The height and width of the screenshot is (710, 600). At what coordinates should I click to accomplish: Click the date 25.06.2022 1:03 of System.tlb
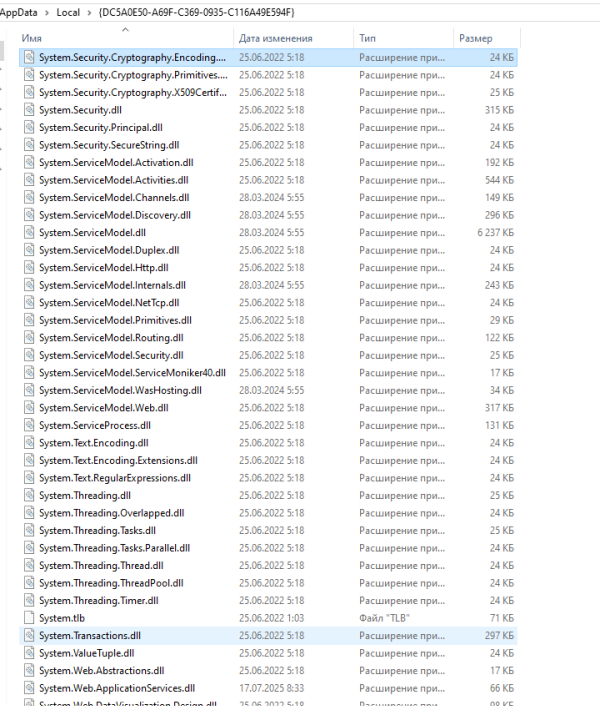pyautogui.click(x=272, y=618)
